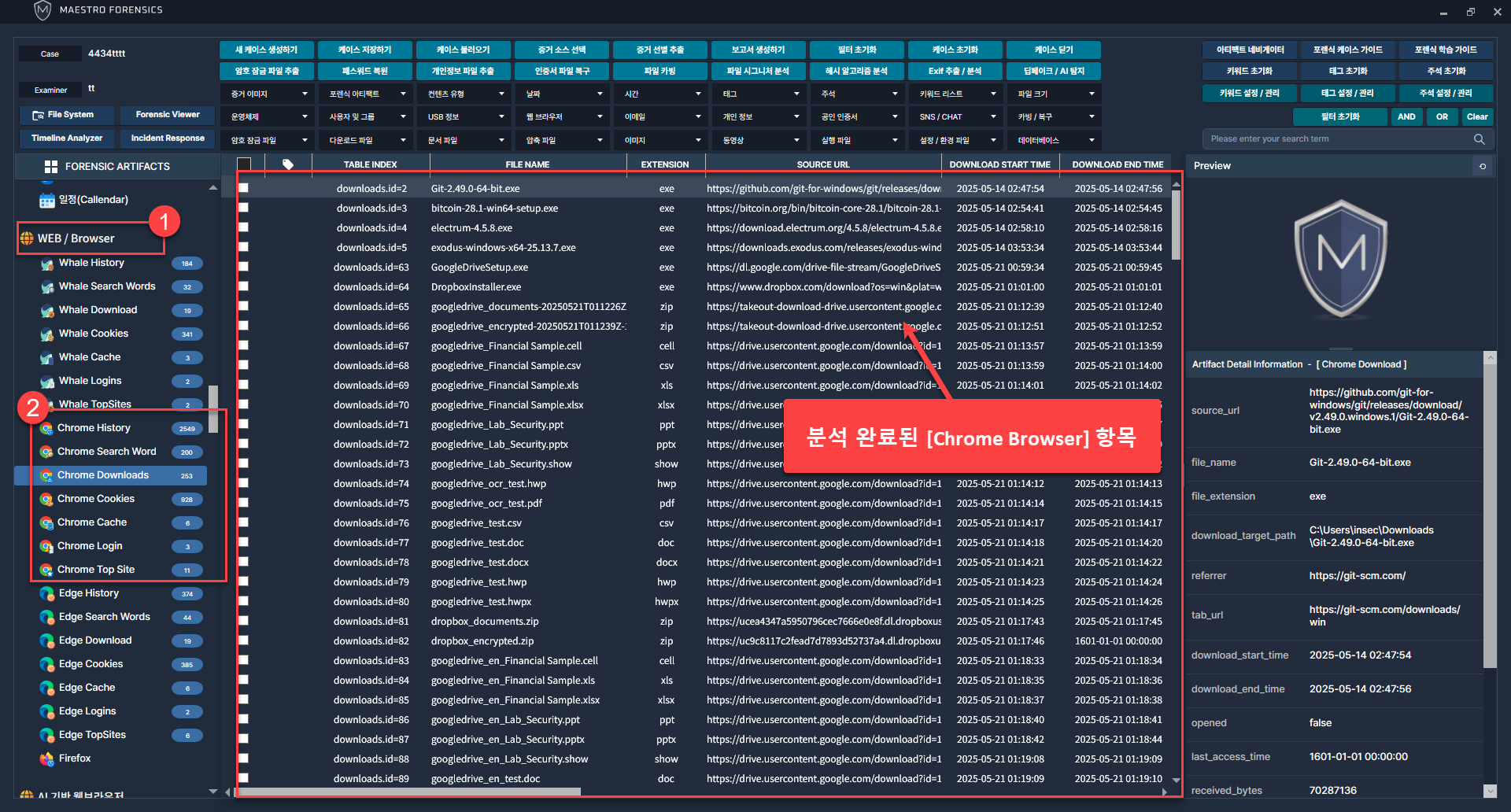This screenshot has width=1511, height=812.
Task: Open the Timeline Analyzer tab
Action: click(x=67, y=138)
